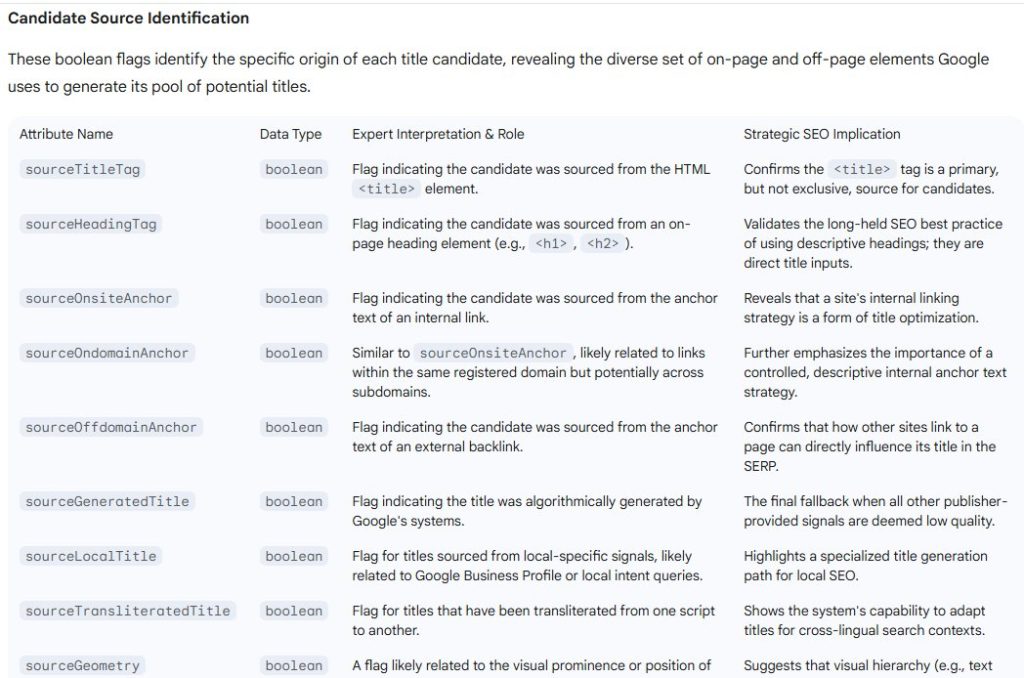This screenshot has width=1024, height=678.
Task: Click the sourceGeometry attribute name chip
Action: click(x=83, y=666)
